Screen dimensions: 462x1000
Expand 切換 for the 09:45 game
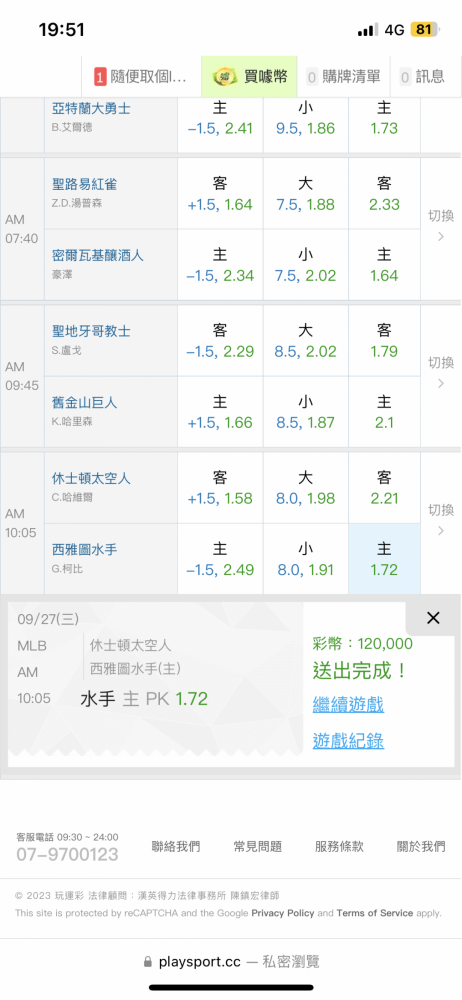pos(440,373)
